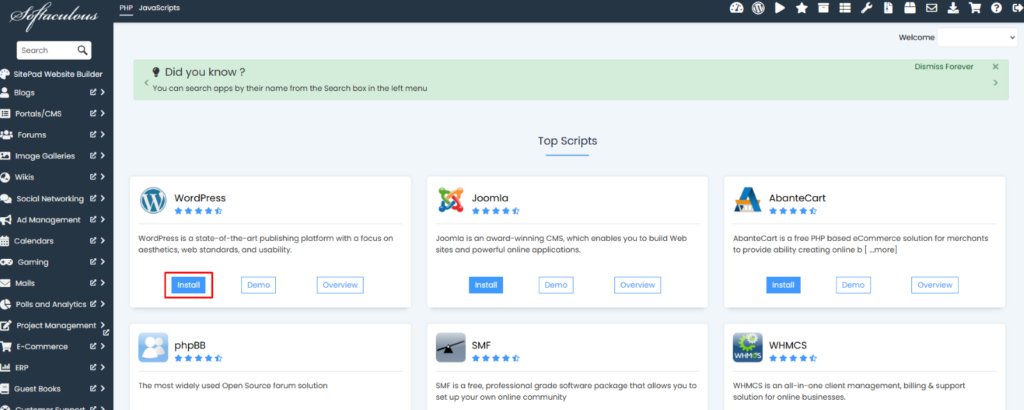The height and width of the screenshot is (410, 1024).
Task: Click Install button for WordPress
Action: [189, 285]
